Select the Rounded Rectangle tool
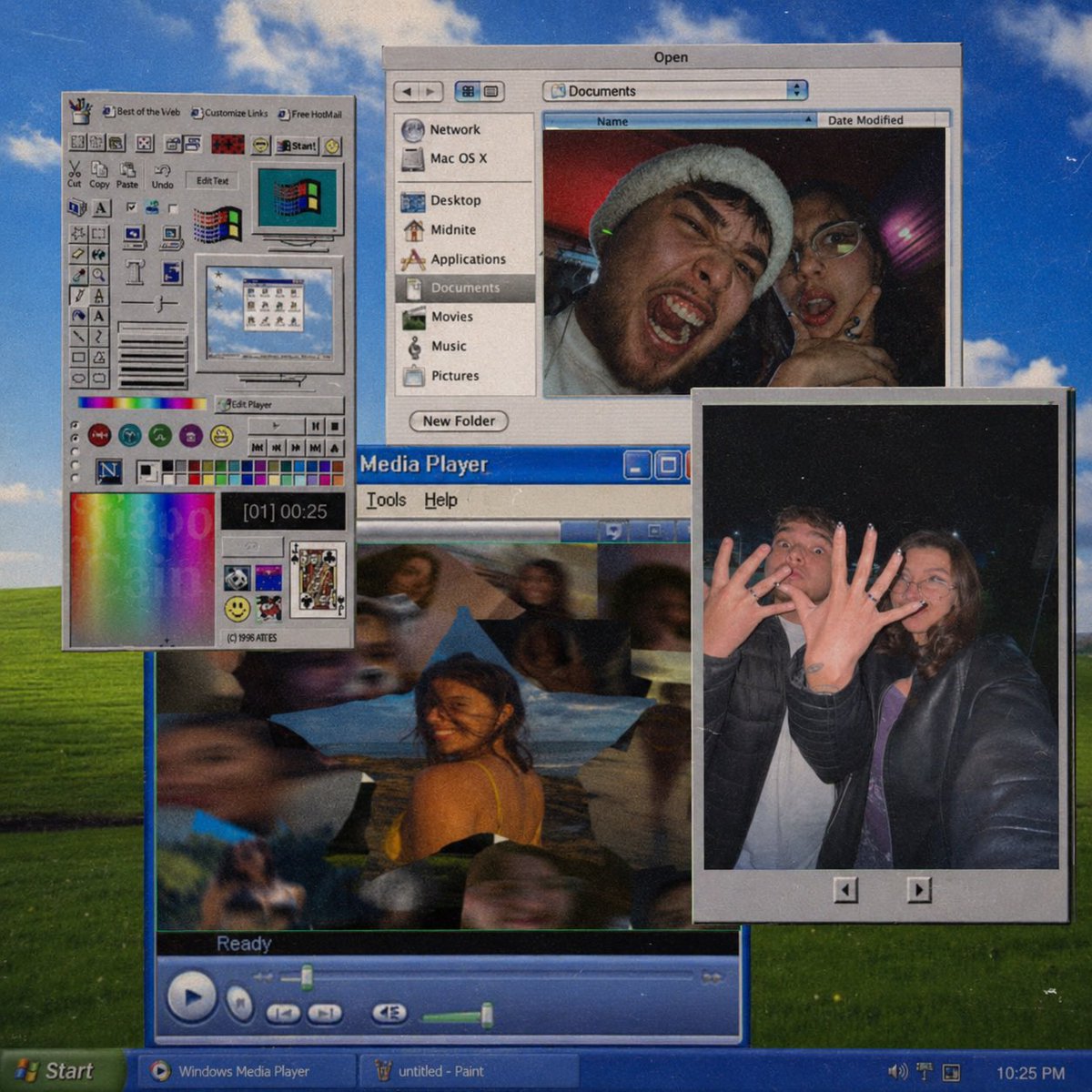Screen dimensions: 1092x1092 99,378
